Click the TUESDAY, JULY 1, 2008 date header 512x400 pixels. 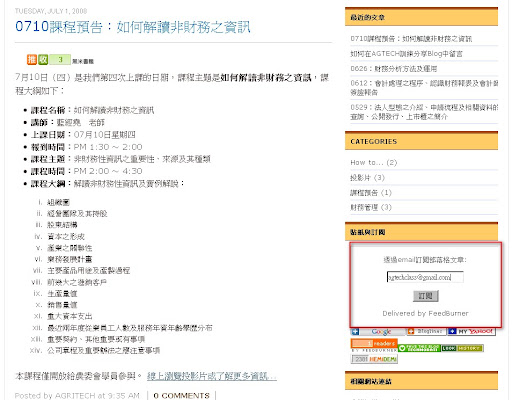pos(51,11)
